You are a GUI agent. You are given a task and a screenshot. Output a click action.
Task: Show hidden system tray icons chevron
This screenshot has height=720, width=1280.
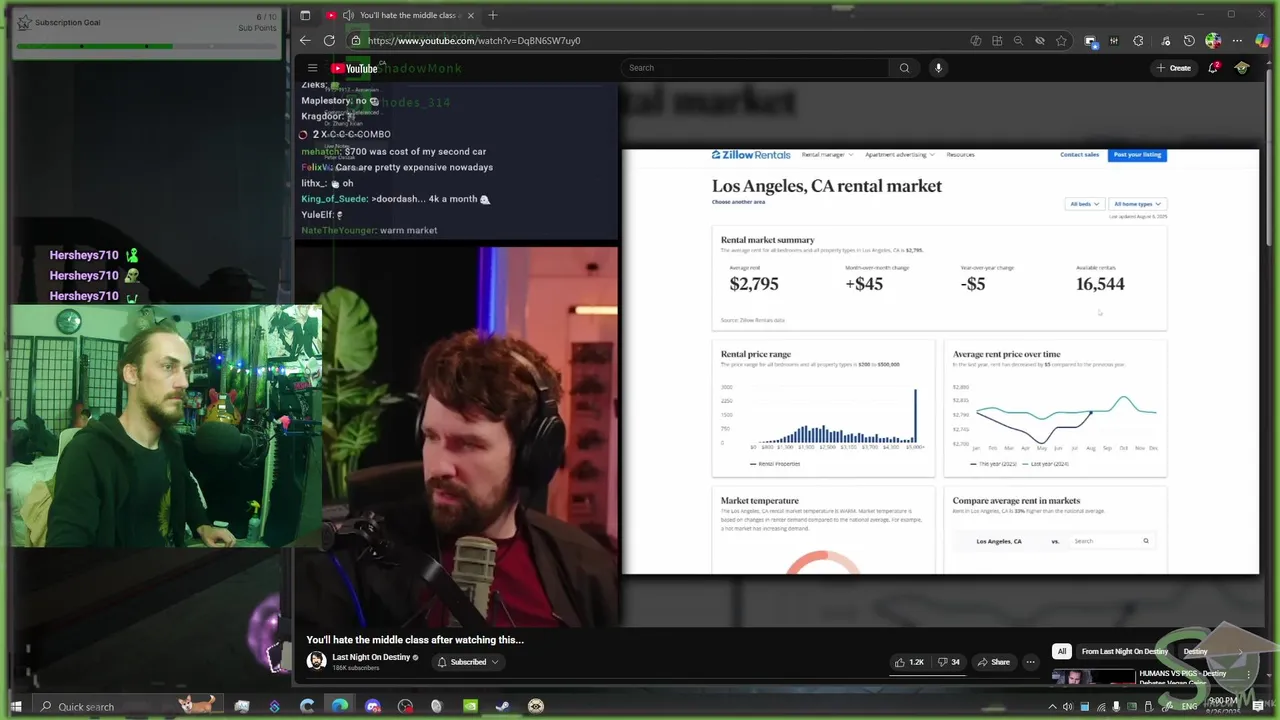pyautogui.click(x=1052, y=706)
